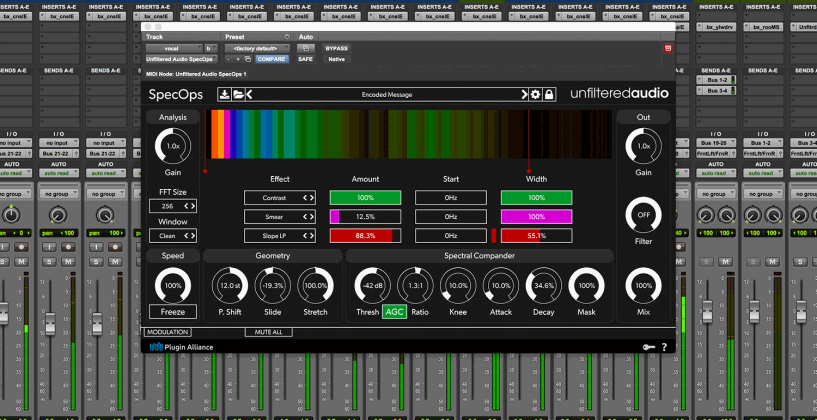Image resolution: width=817 pixels, height=420 pixels.
Task: Increase FFT Size with right arrow
Action: coord(193,206)
